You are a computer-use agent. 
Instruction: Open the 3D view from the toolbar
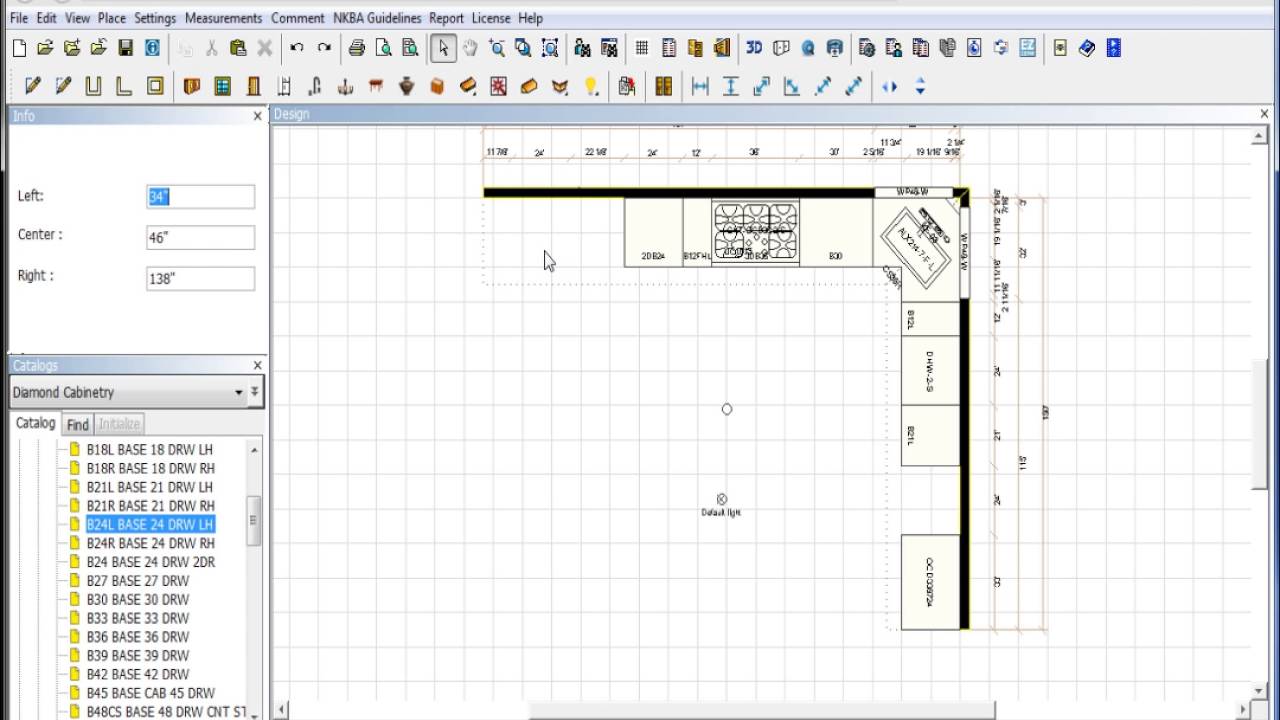754,48
